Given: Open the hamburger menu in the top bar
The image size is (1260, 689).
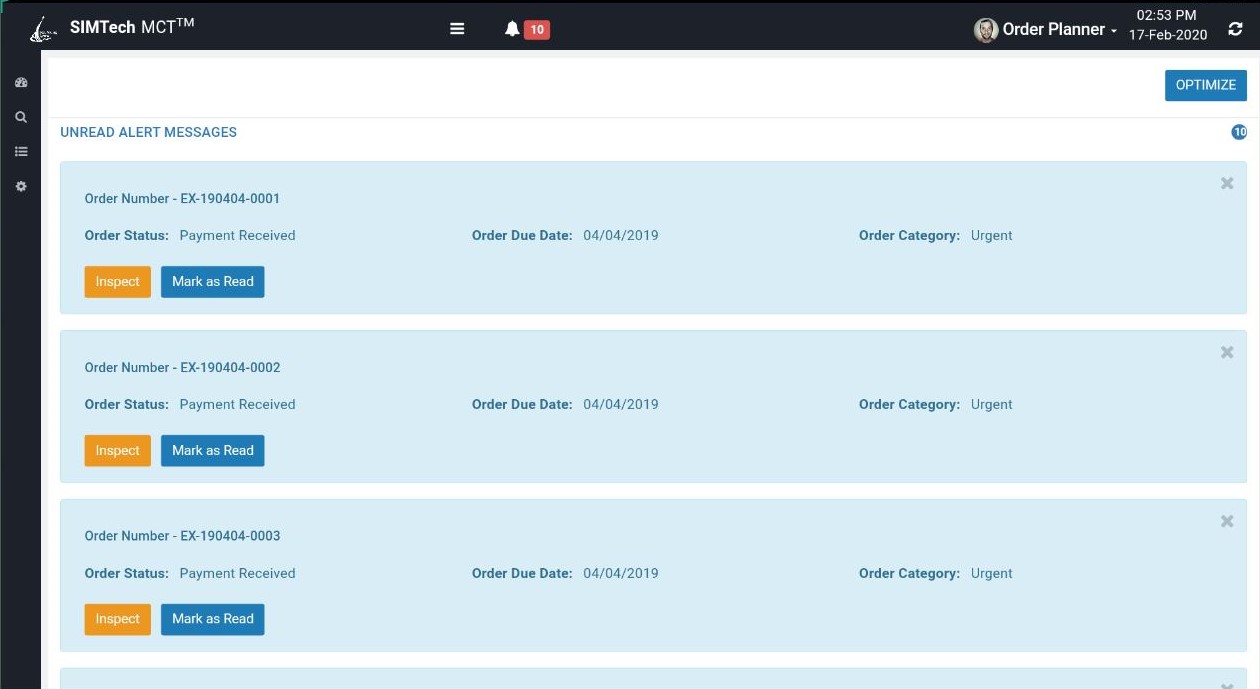Looking at the screenshot, I should click(x=457, y=29).
